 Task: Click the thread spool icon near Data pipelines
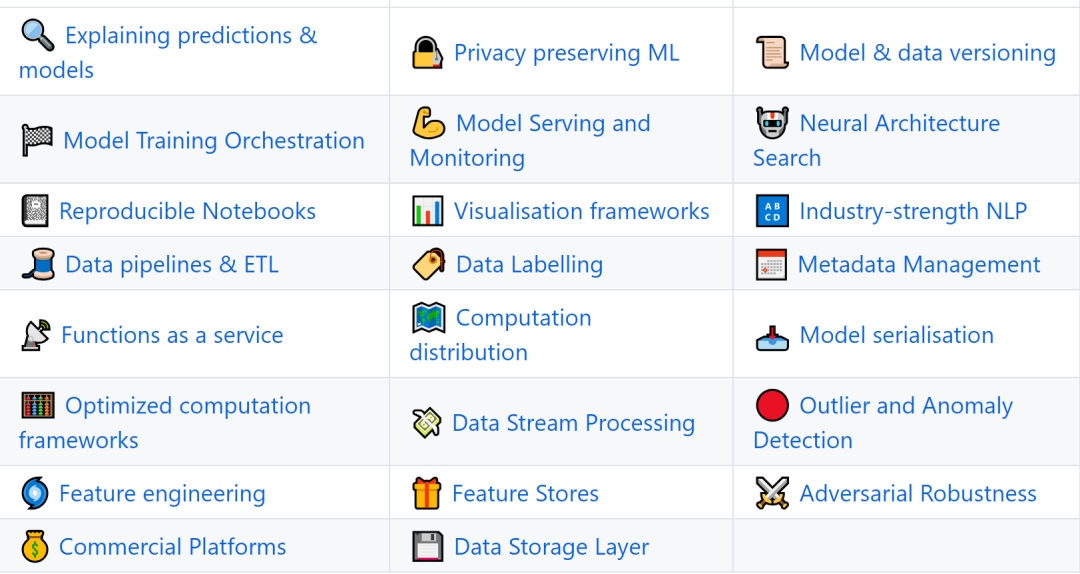[x=38, y=265]
